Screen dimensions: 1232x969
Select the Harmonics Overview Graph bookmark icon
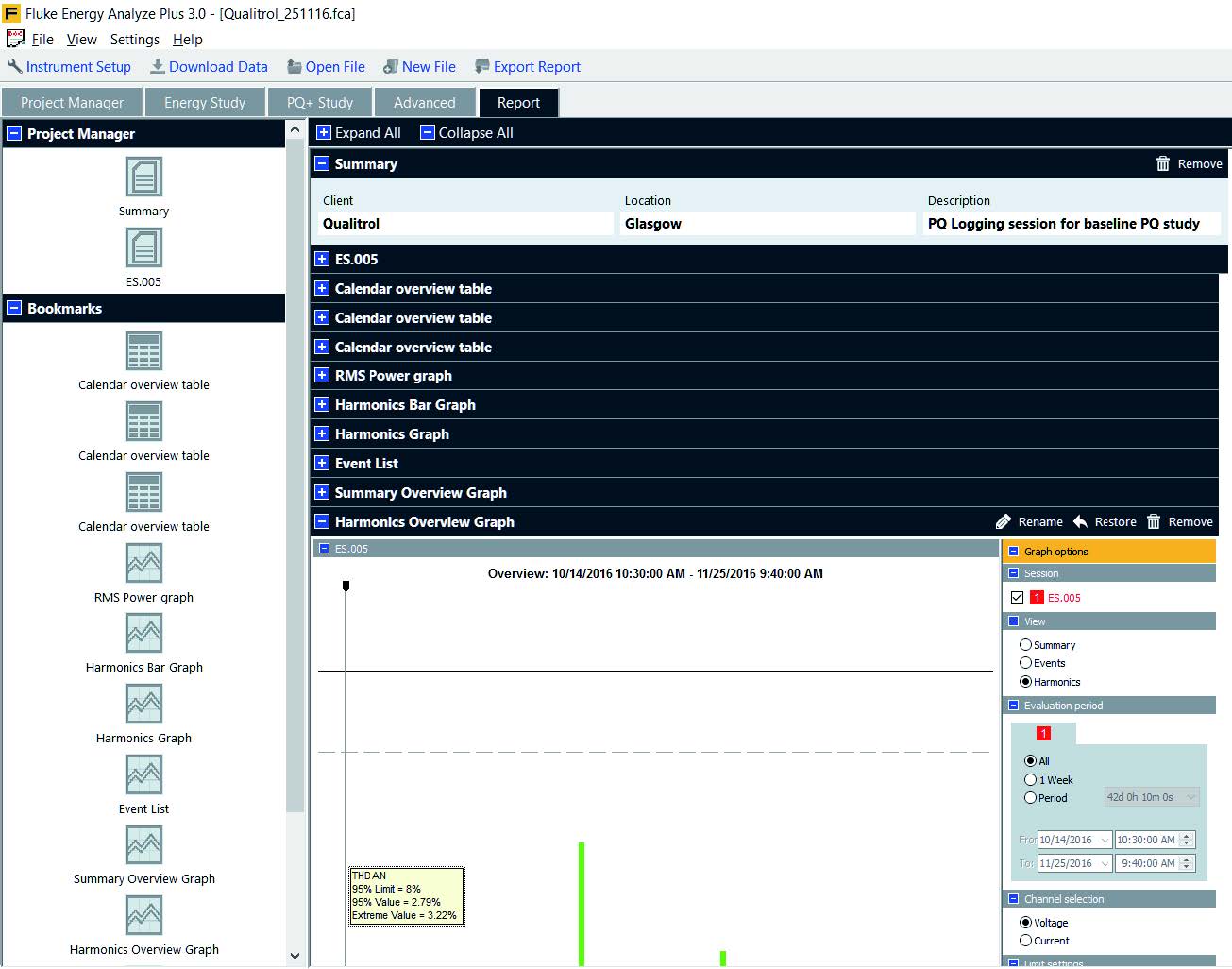point(143,915)
